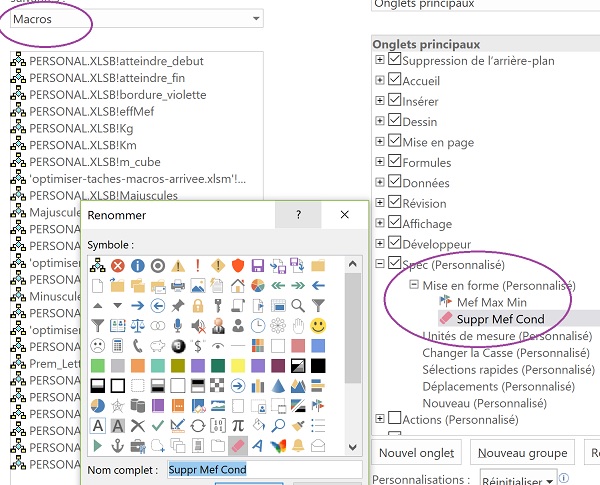Select the colorful butterfly symbol
This screenshot has width=600, height=485.
278,446
